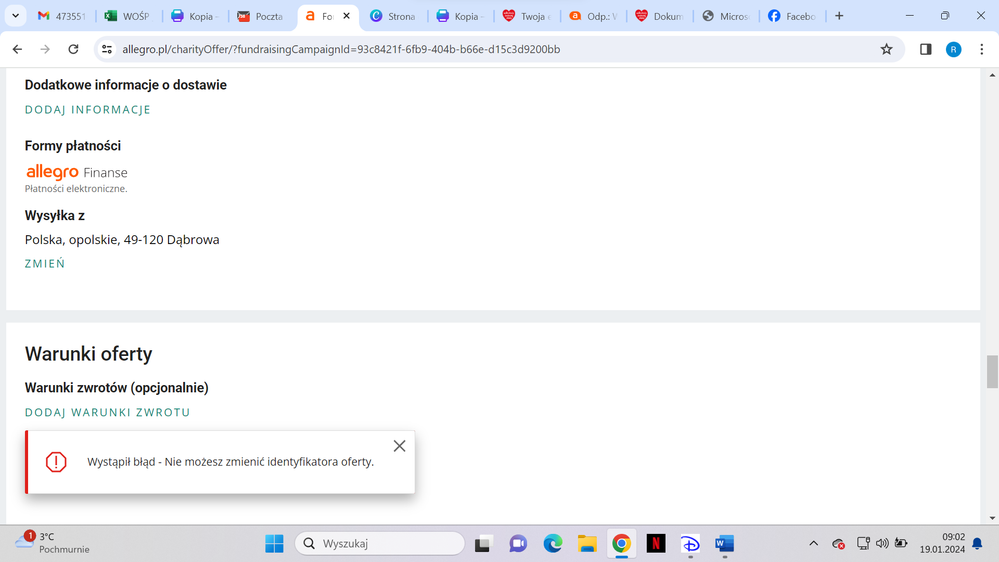999x562 pixels.
Task: Open the tab search dropdown
Action: pyautogui.click(x=15, y=16)
